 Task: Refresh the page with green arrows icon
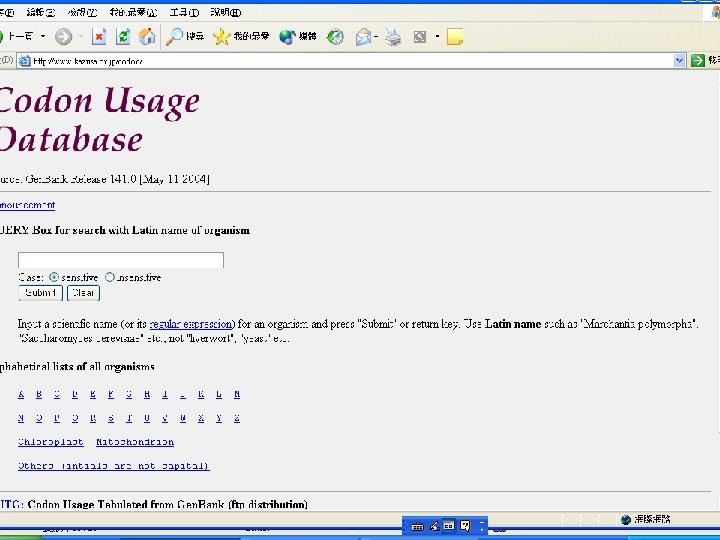click(x=123, y=36)
